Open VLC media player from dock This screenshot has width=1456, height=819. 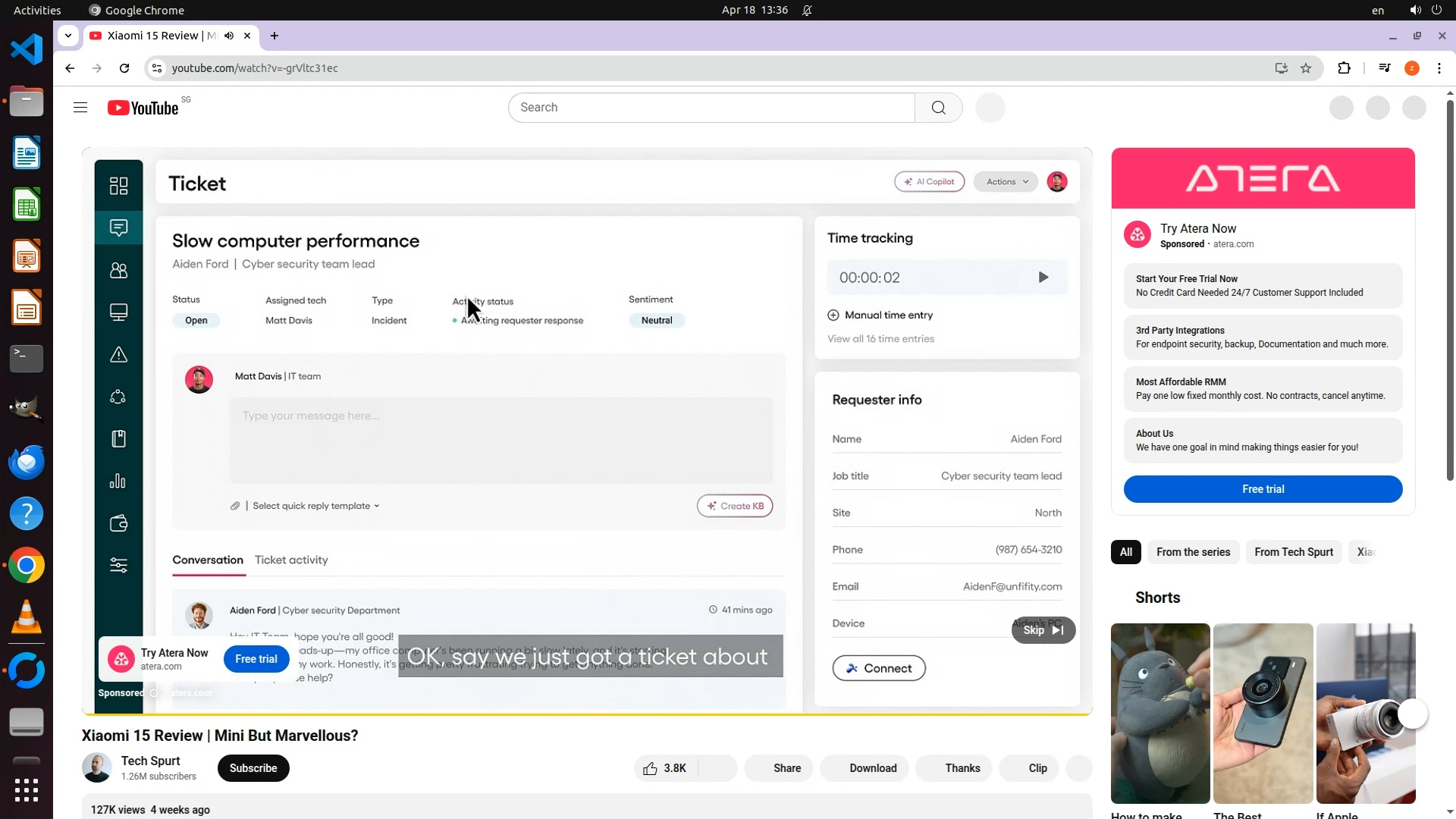tap(27, 617)
